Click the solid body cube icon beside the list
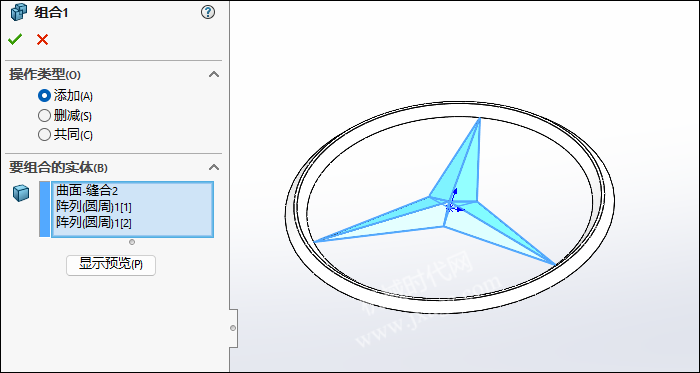The image size is (700, 373). pyautogui.click(x=21, y=193)
